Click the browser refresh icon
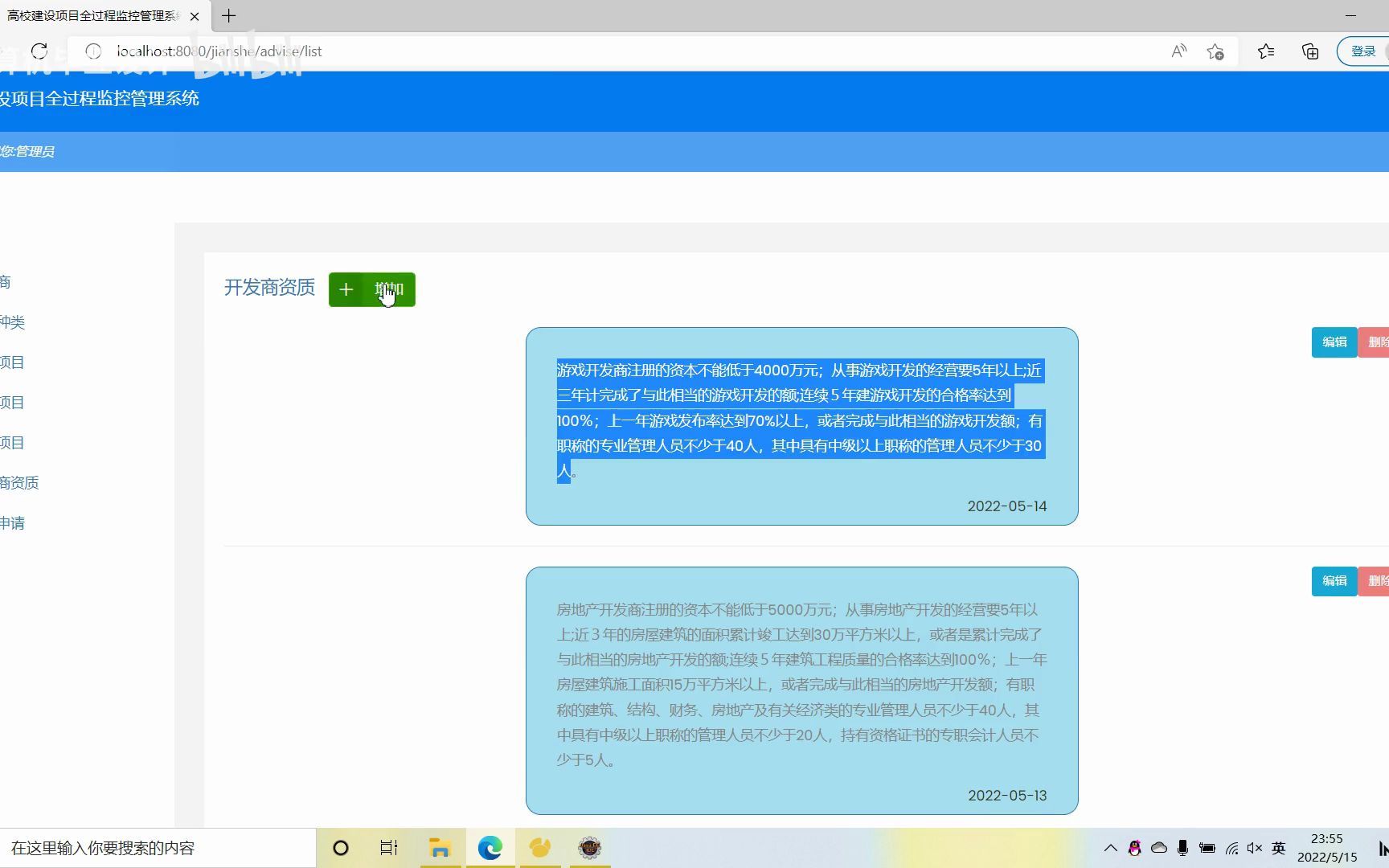1389x868 pixels. pos(39,51)
